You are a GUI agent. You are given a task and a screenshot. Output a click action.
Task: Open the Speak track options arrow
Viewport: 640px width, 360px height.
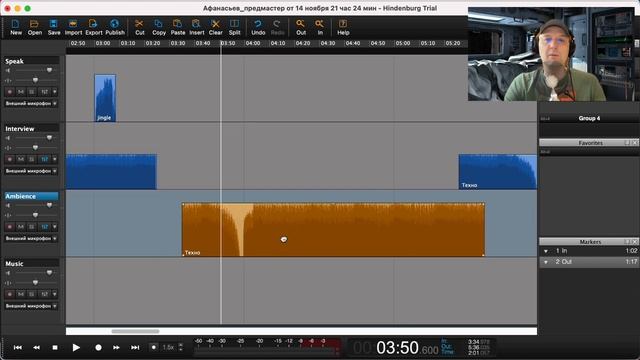coord(55,92)
